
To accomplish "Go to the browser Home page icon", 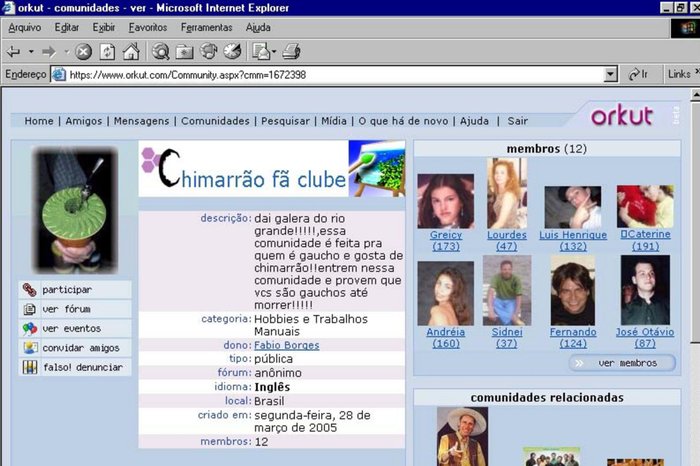I will [x=131, y=52].
